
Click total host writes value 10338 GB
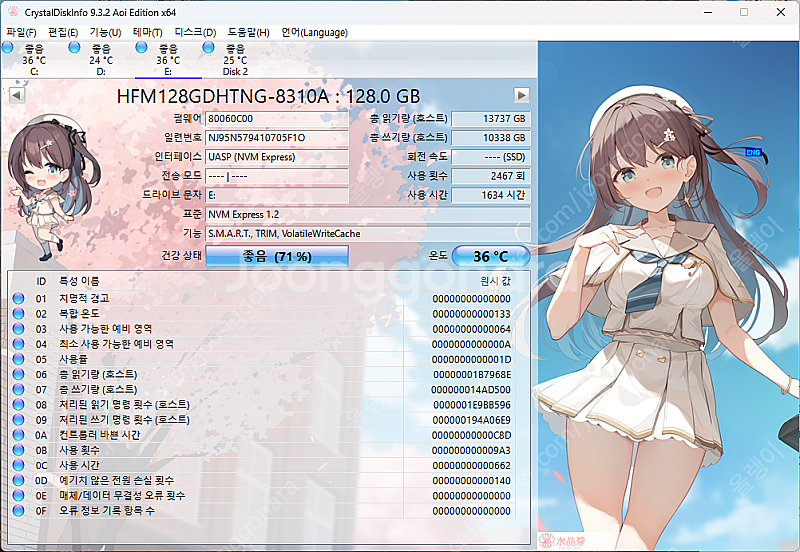pyautogui.click(x=491, y=138)
